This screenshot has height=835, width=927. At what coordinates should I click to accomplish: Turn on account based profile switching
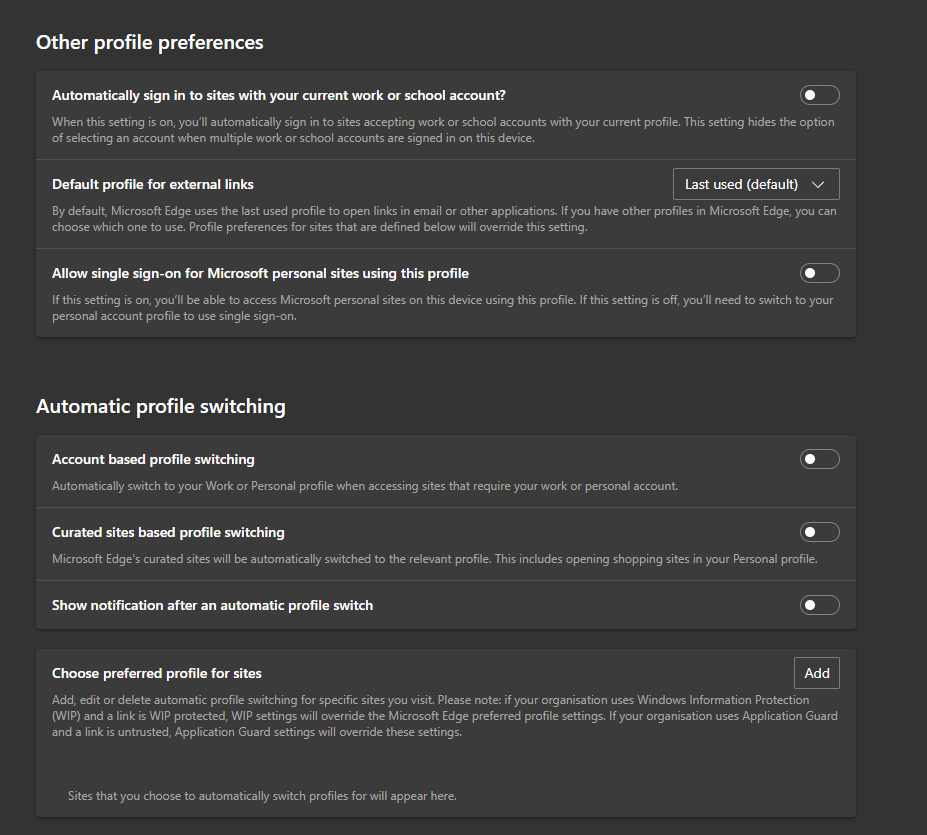(819, 458)
